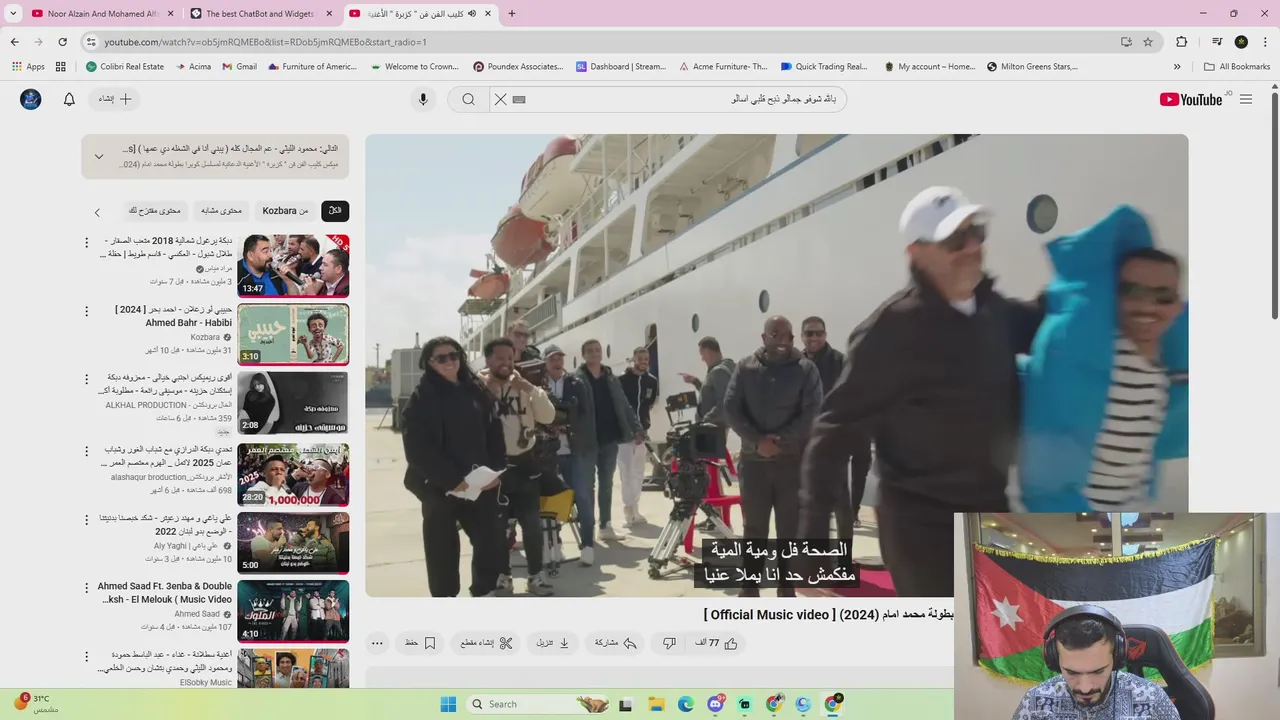Switch to 'The best ChatBot and Widgets' tab
The image size is (1280, 720).
[262, 13]
